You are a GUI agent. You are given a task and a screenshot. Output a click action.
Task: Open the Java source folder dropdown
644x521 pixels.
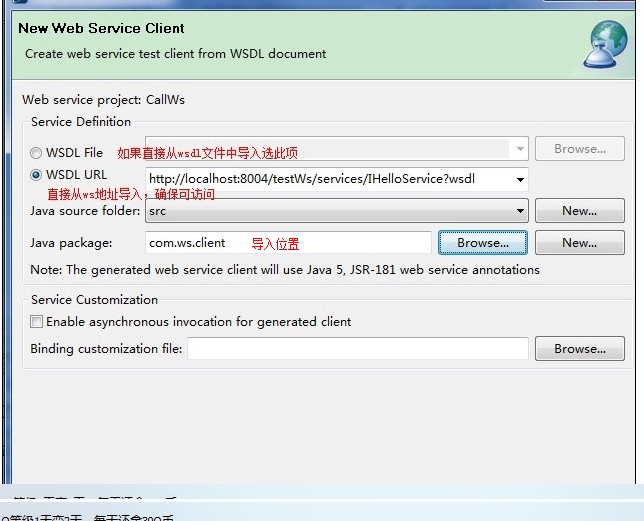tap(520, 211)
